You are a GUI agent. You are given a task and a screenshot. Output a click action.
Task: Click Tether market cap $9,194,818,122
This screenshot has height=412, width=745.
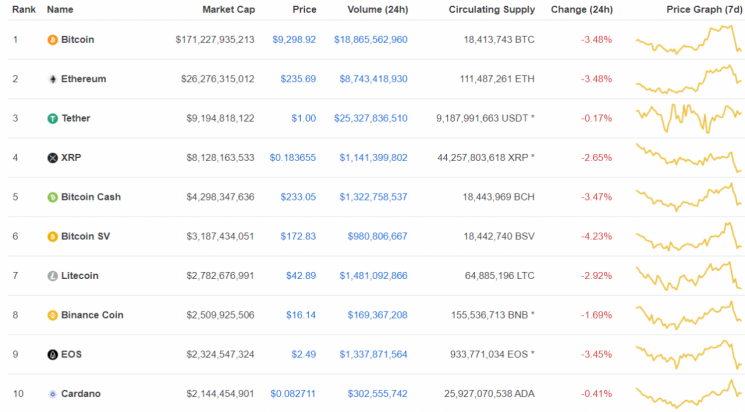220,118
